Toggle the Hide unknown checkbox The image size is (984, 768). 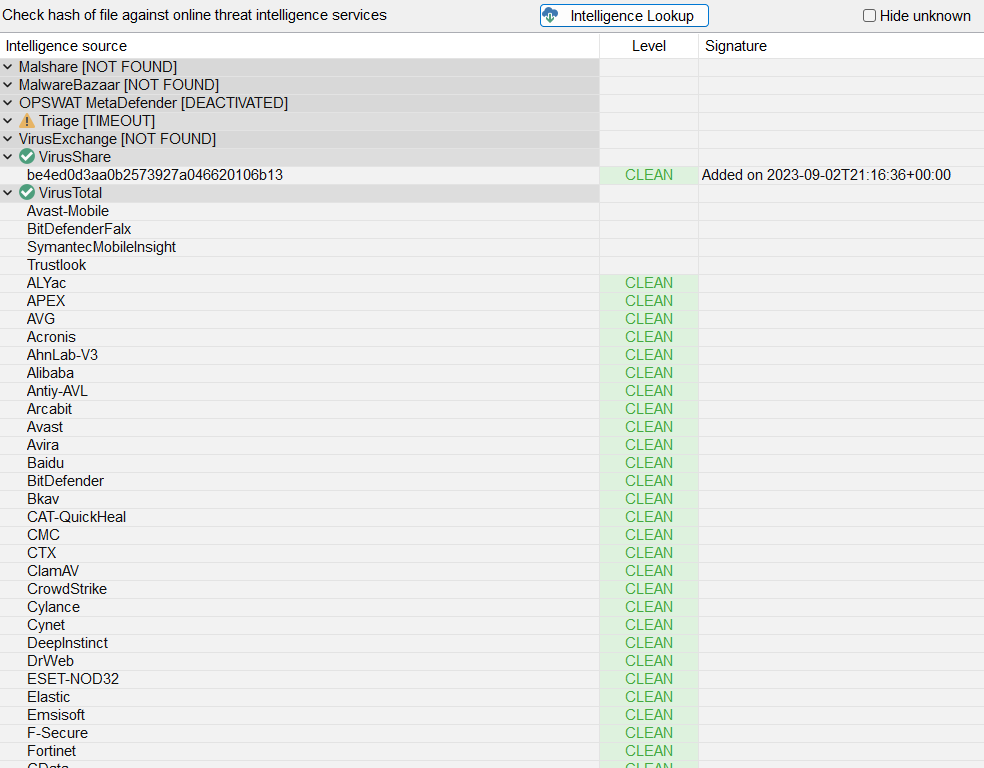click(869, 16)
